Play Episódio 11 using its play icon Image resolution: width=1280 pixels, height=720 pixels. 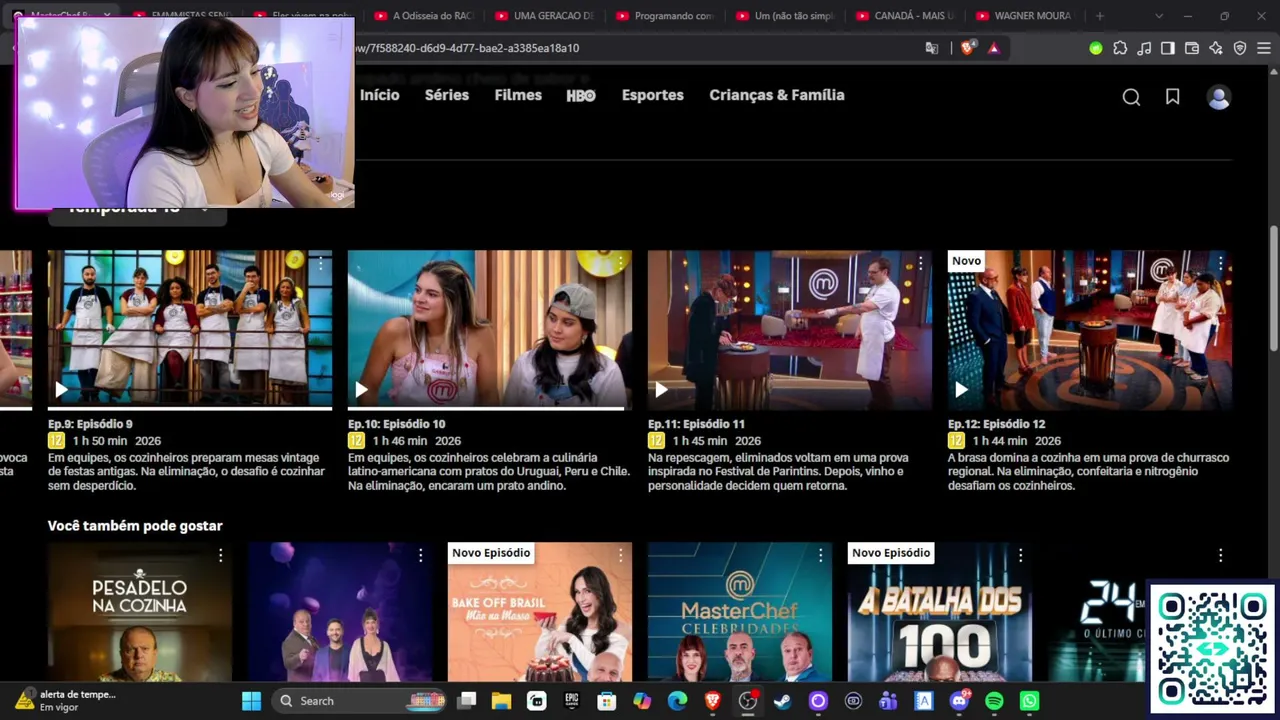(661, 389)
